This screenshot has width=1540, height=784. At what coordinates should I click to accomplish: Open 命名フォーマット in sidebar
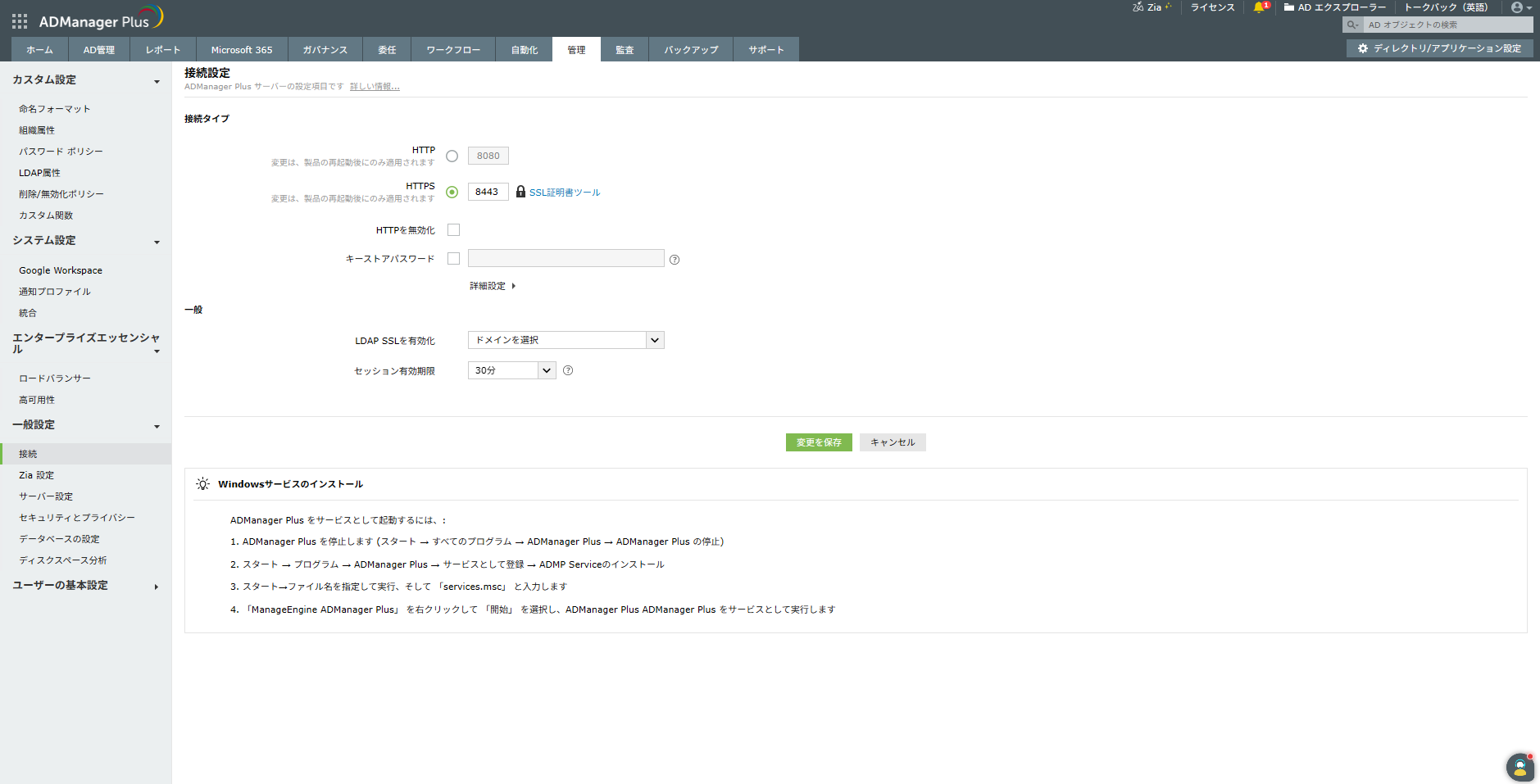pos(55,109)
